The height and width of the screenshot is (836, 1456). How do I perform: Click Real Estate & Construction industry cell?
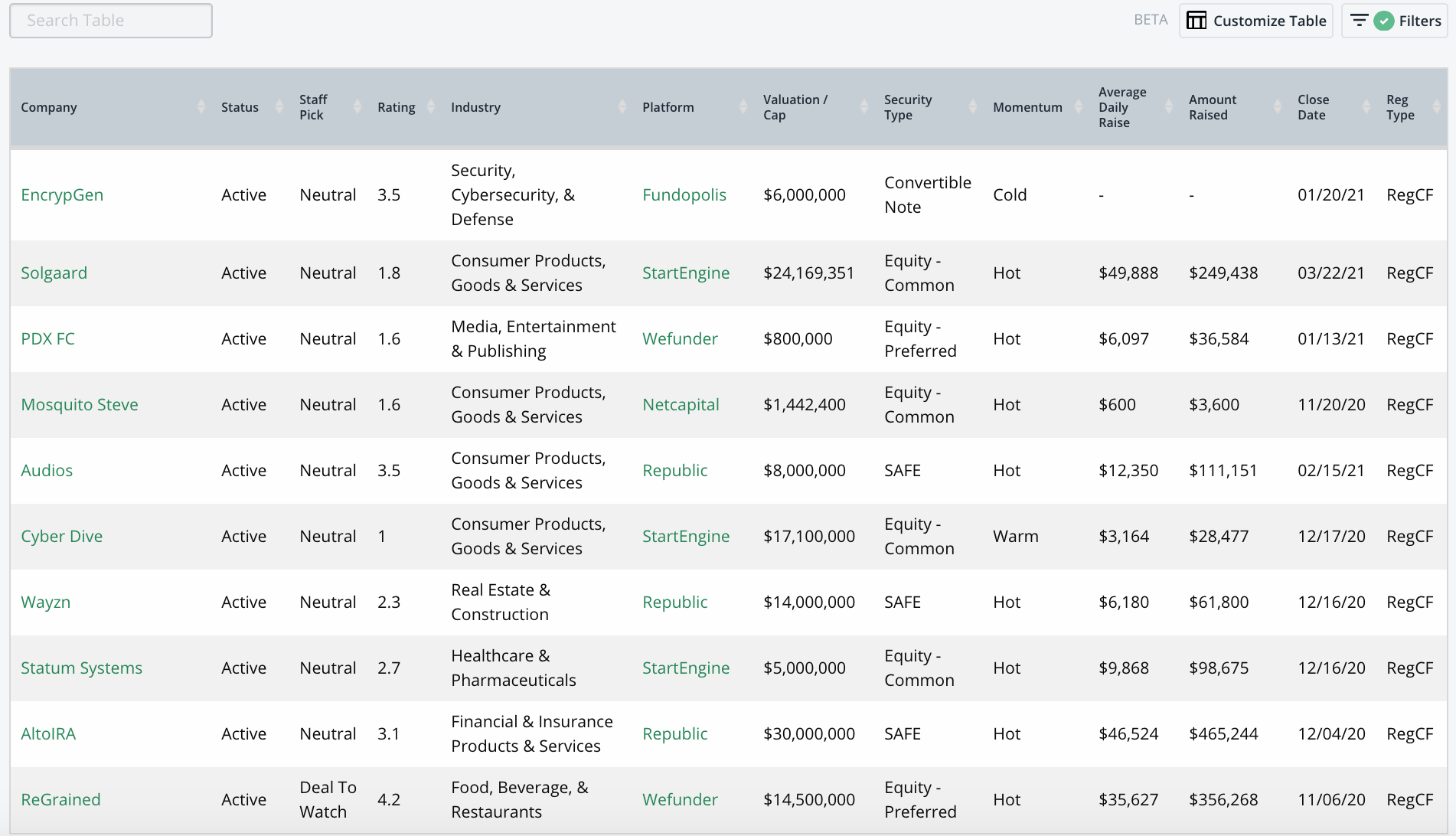(x=501, y=603)
